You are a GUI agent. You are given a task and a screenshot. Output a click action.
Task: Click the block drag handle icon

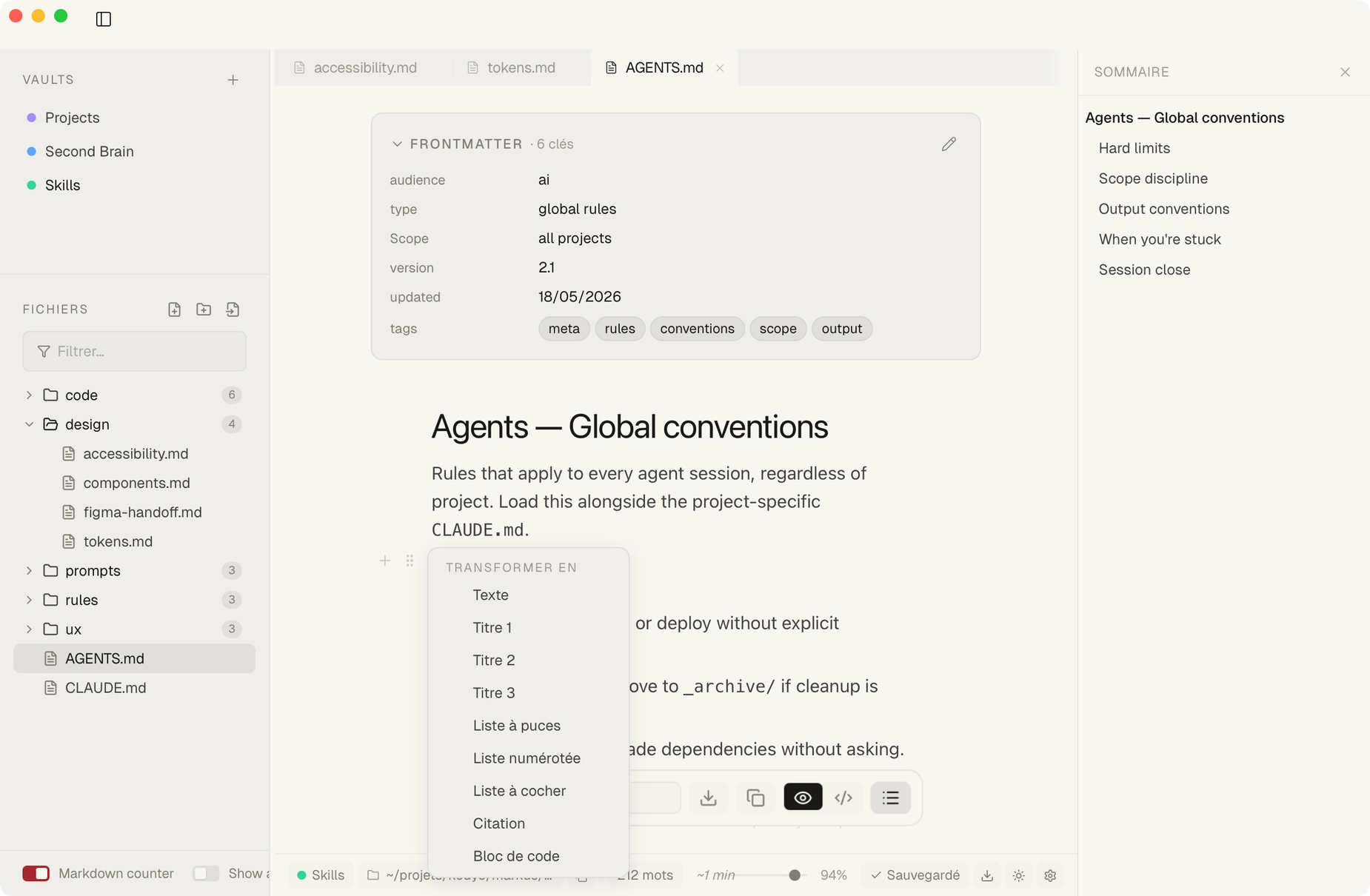tap(410, 561)
